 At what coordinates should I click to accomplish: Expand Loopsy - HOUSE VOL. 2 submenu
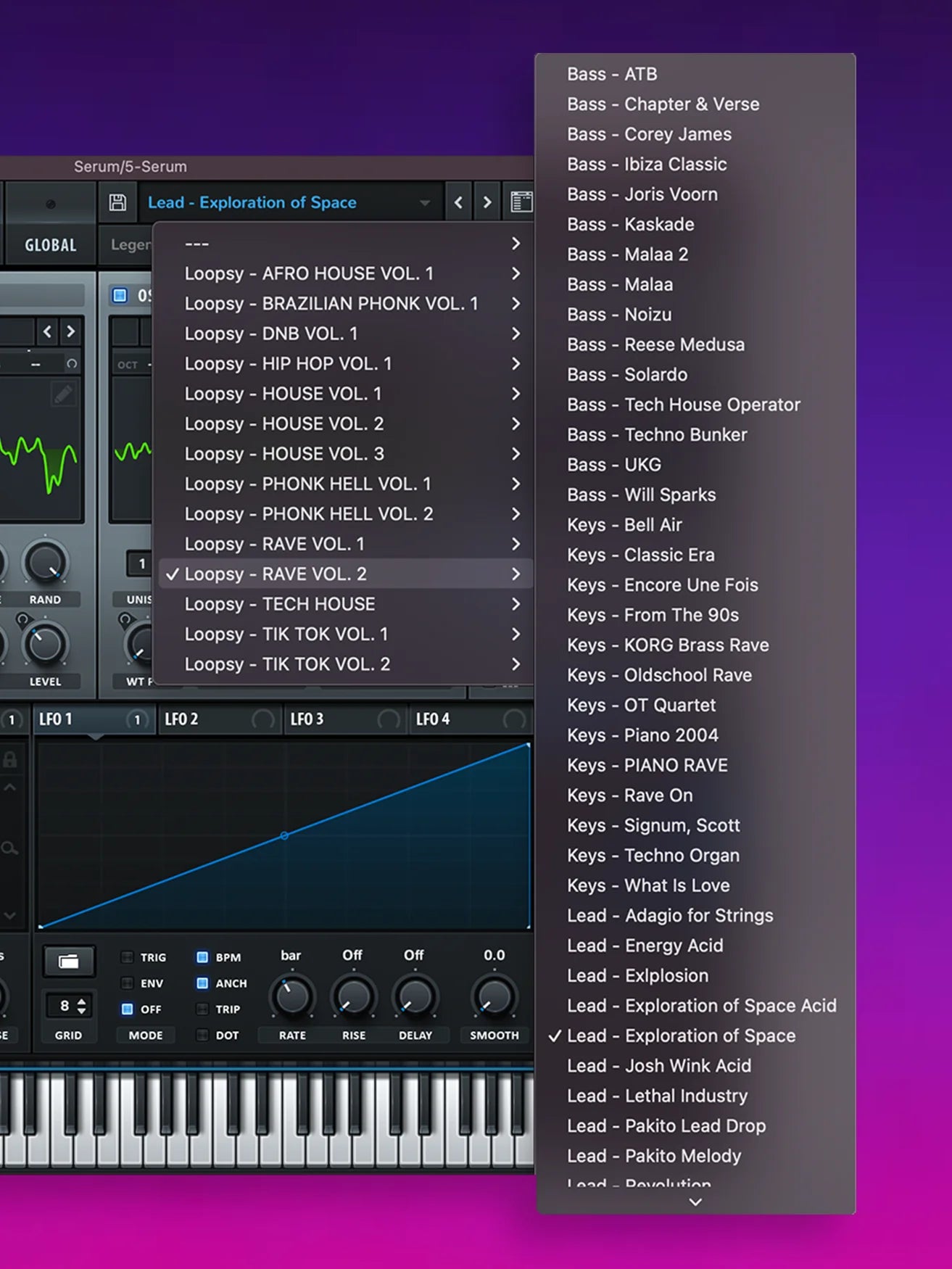pos(516,423)
